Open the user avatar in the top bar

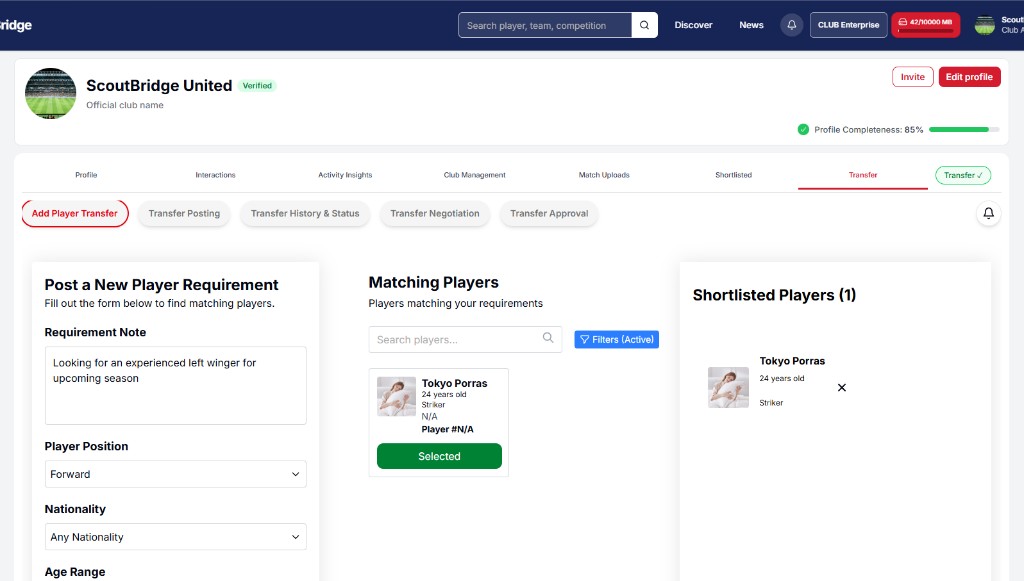(985, 25)
